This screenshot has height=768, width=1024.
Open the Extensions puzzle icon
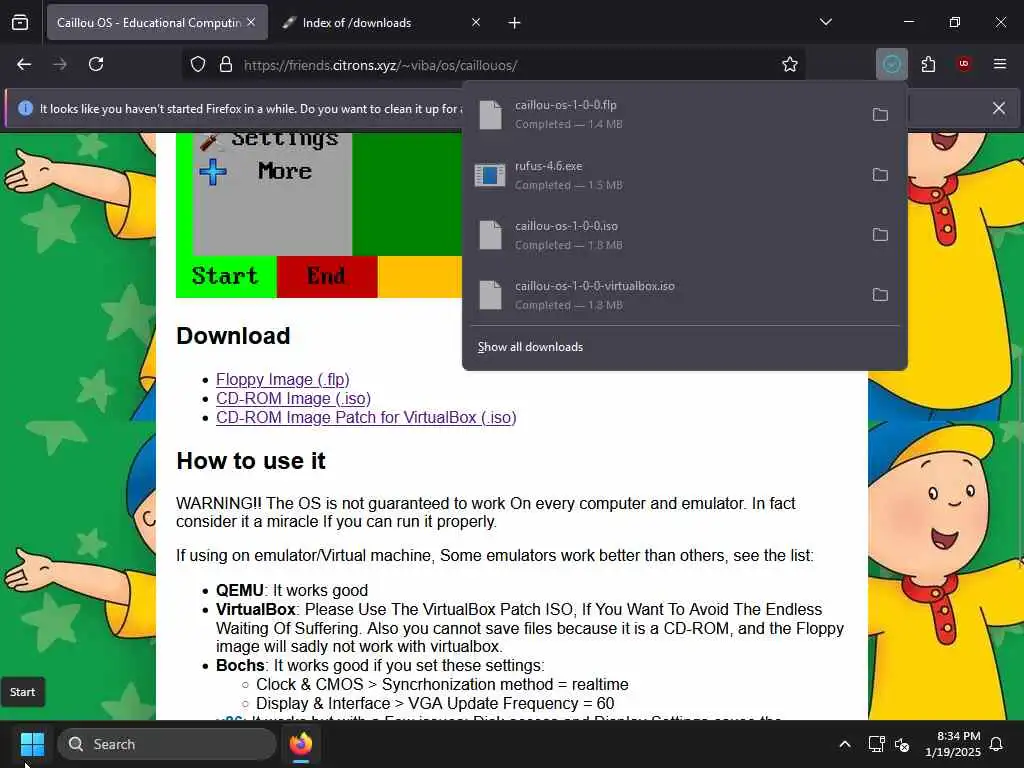[928, 64]
